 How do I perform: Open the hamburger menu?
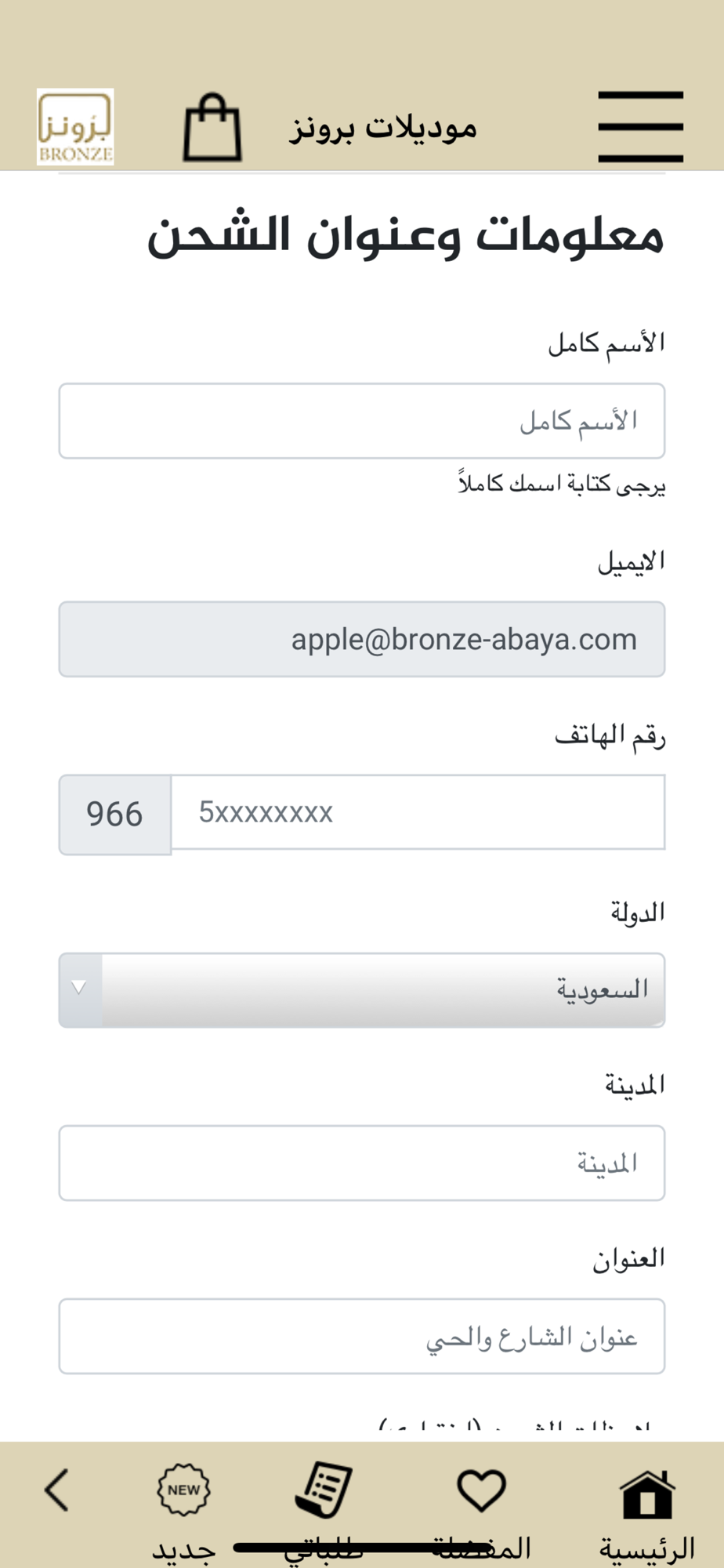pos(640,127)
